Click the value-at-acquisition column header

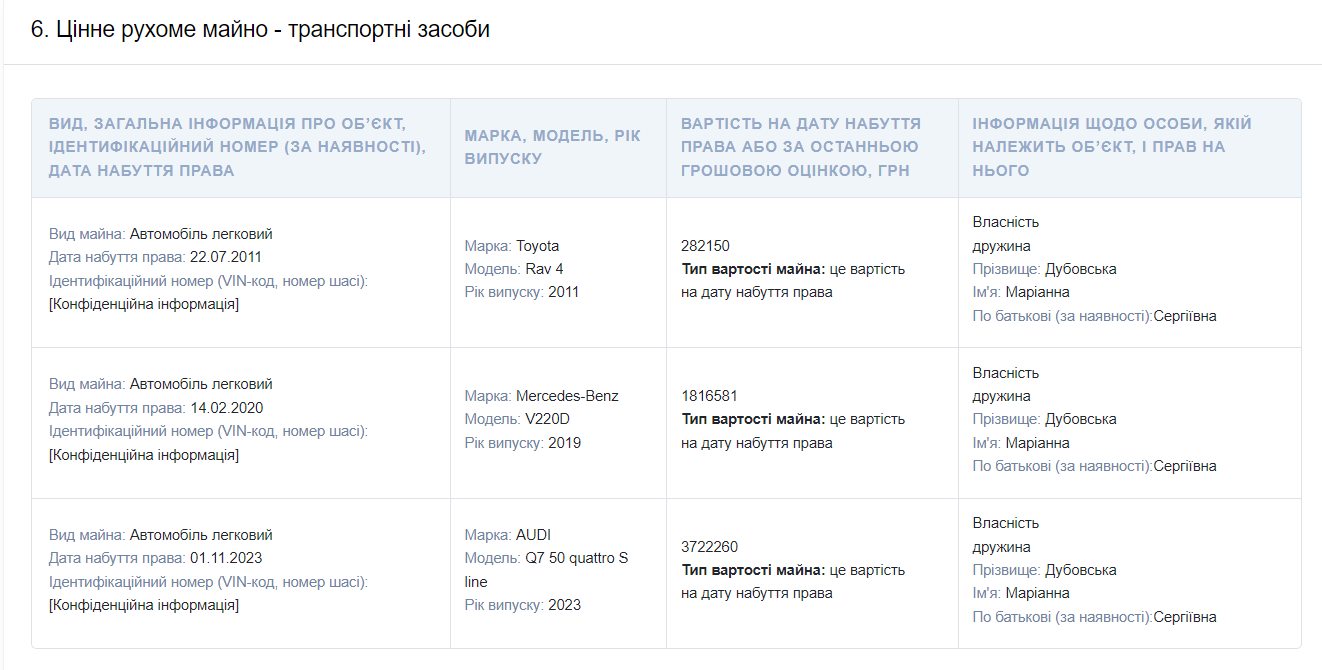click(800, 147)
